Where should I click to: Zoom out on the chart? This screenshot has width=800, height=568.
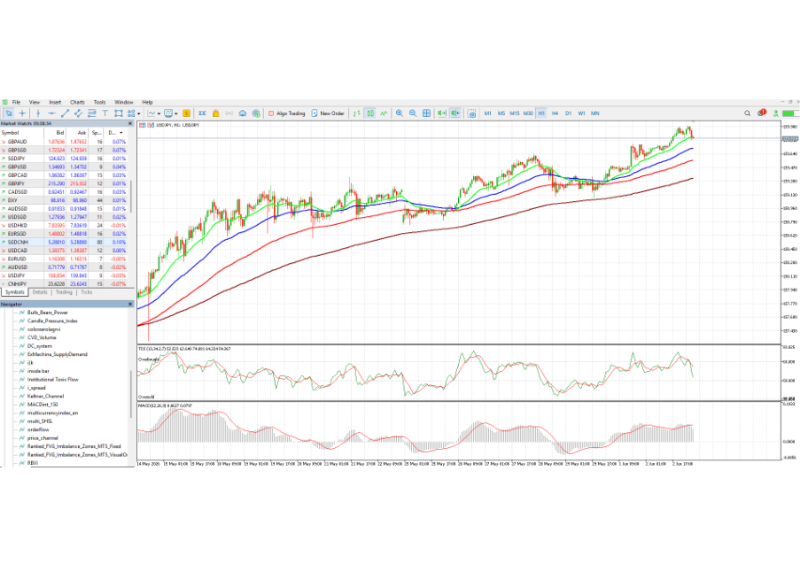pyautogui.click(x=413, y=113)
